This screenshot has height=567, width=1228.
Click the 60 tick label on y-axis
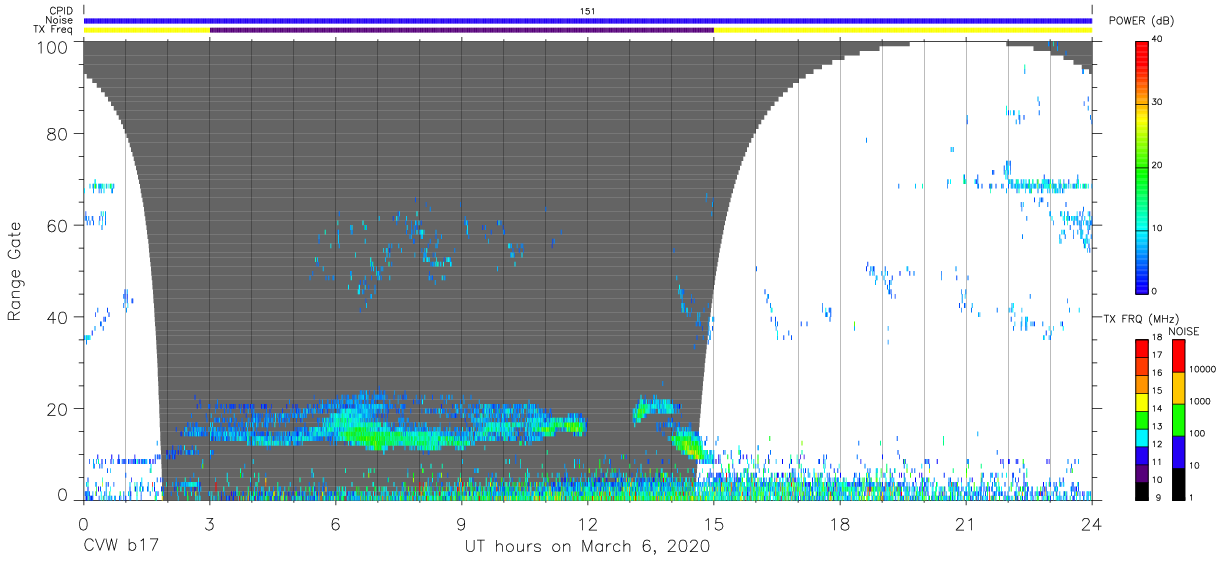[59, 225]
